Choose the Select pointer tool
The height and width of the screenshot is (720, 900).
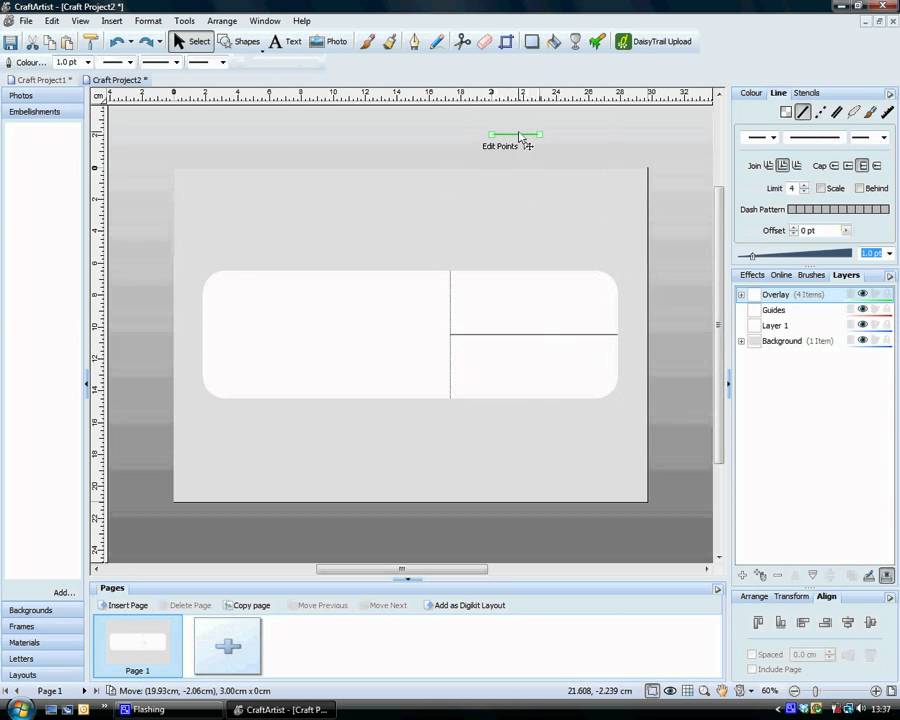pyautogui.click(x=191, y=41)
